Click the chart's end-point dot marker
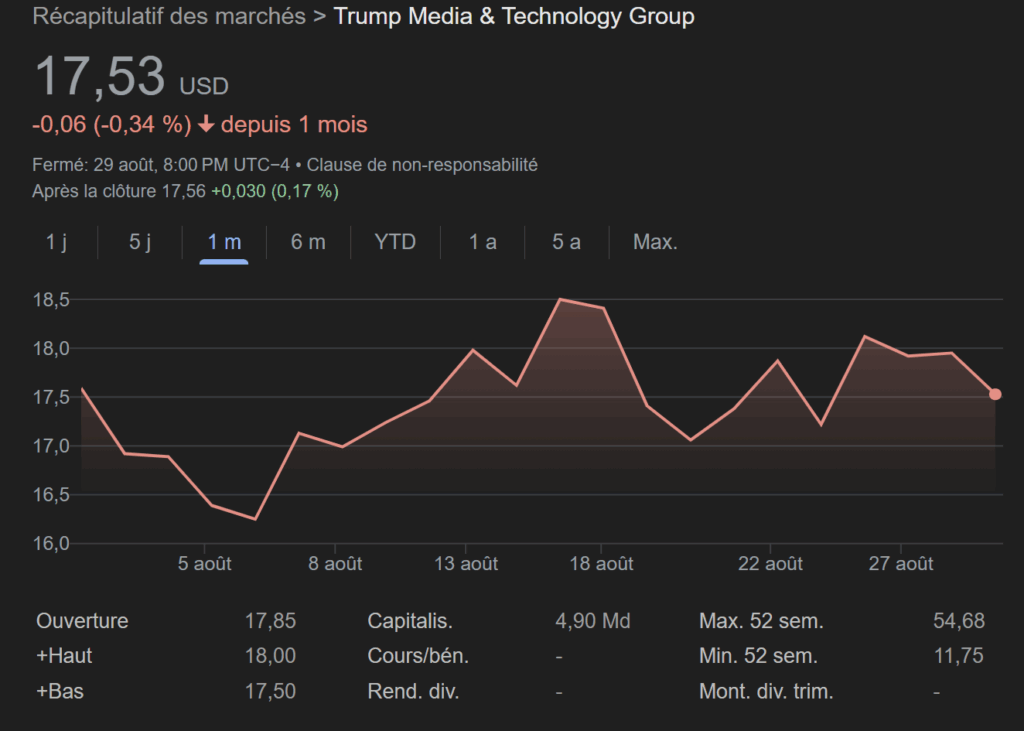The height and width of the screenshot is (731, 1024). click(995, 395)
